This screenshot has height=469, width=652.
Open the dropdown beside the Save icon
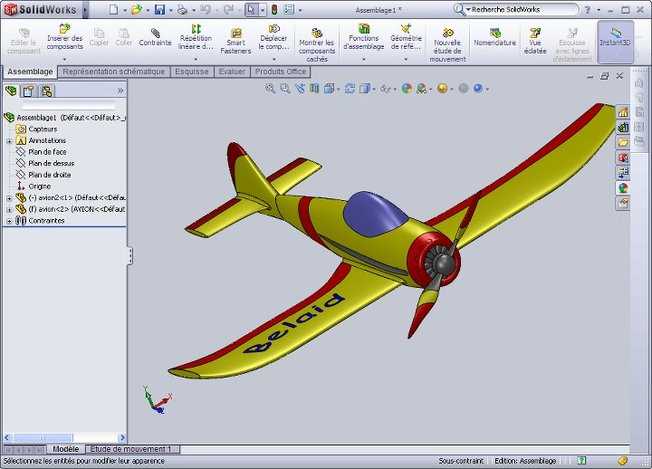[170, 10]
